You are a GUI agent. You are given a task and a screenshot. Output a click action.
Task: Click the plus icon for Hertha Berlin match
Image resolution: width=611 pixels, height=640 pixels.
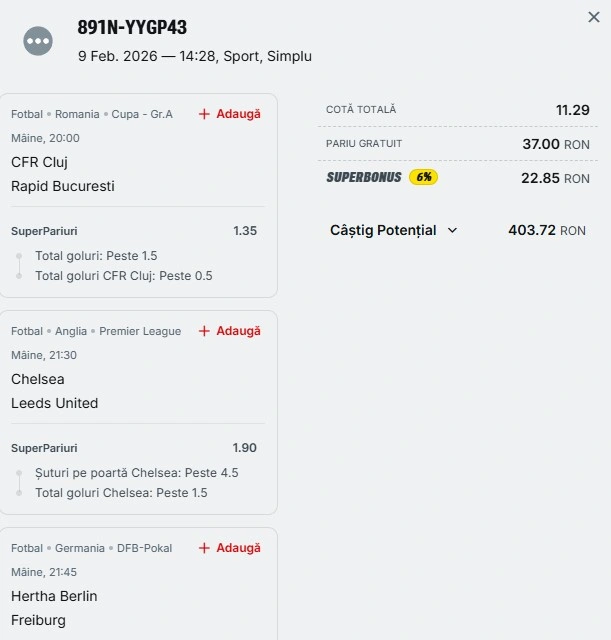tap(204, 548)
